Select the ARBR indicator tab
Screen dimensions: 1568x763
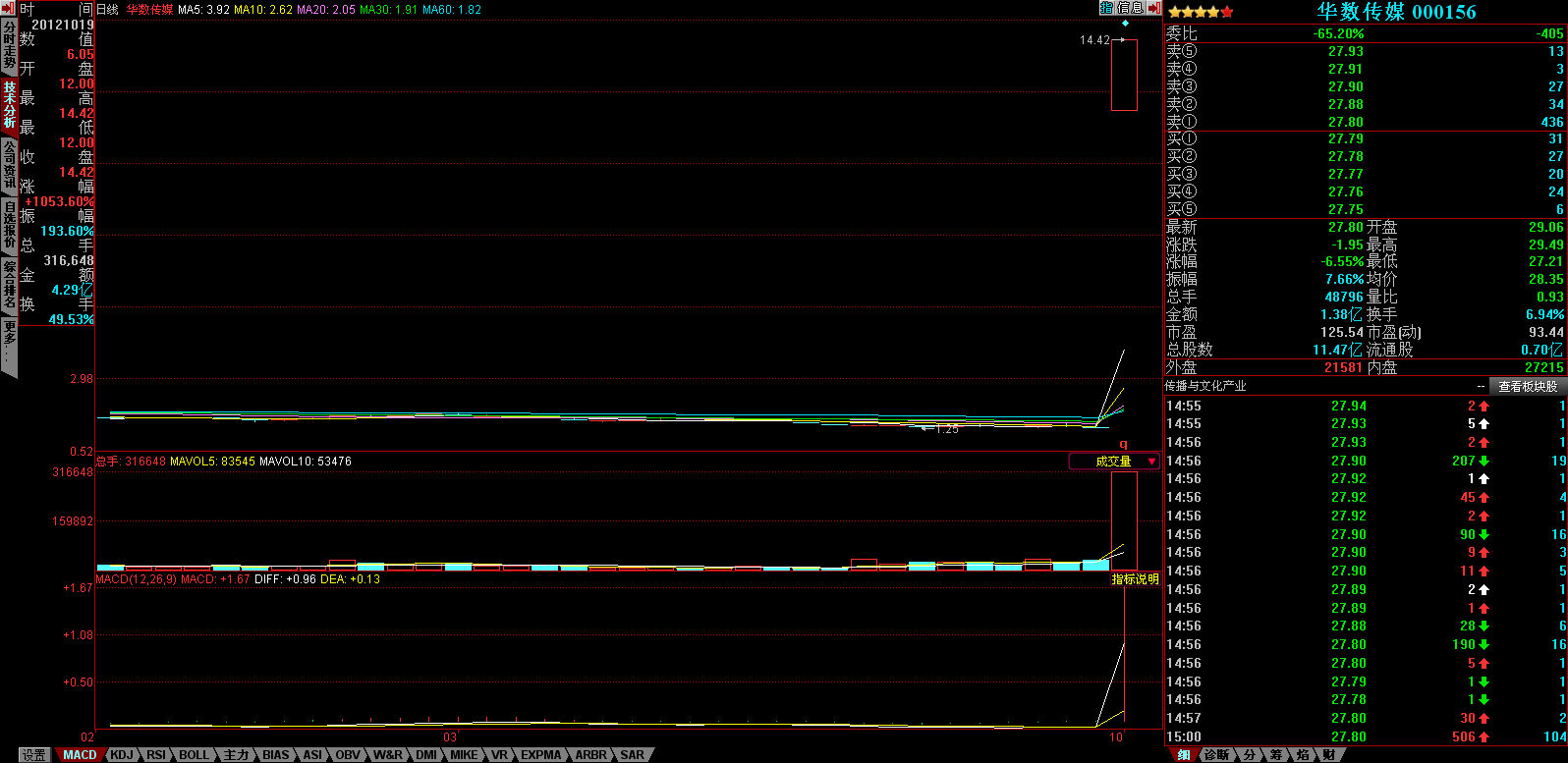591,755
